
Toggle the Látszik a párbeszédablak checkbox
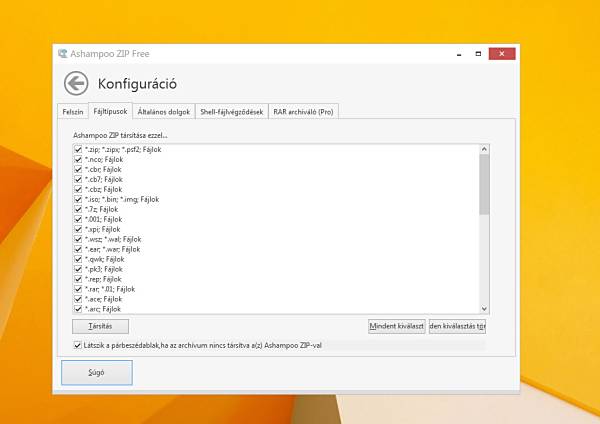coord(78,345)
